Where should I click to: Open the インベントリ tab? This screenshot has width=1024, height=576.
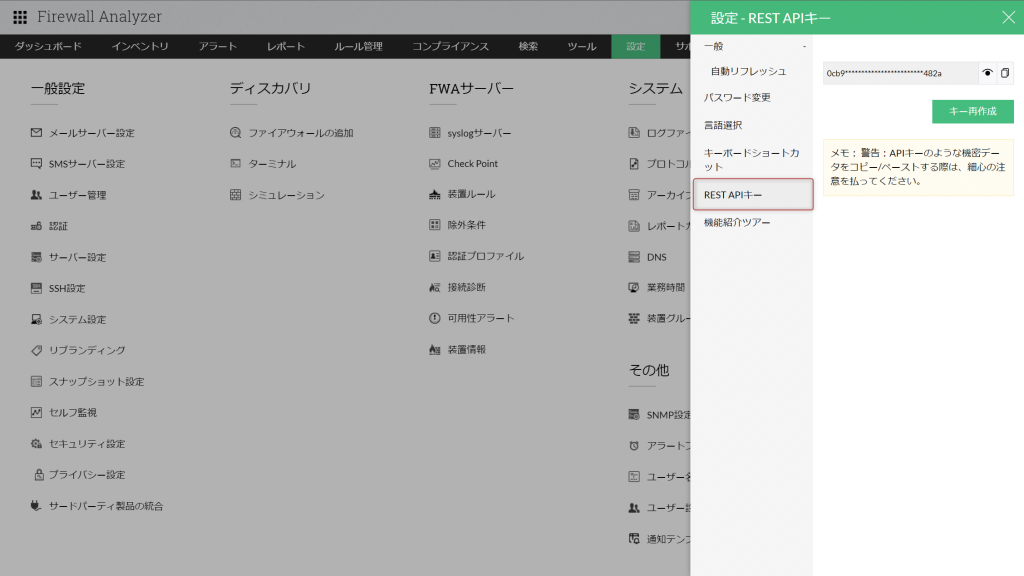(140, 46)
